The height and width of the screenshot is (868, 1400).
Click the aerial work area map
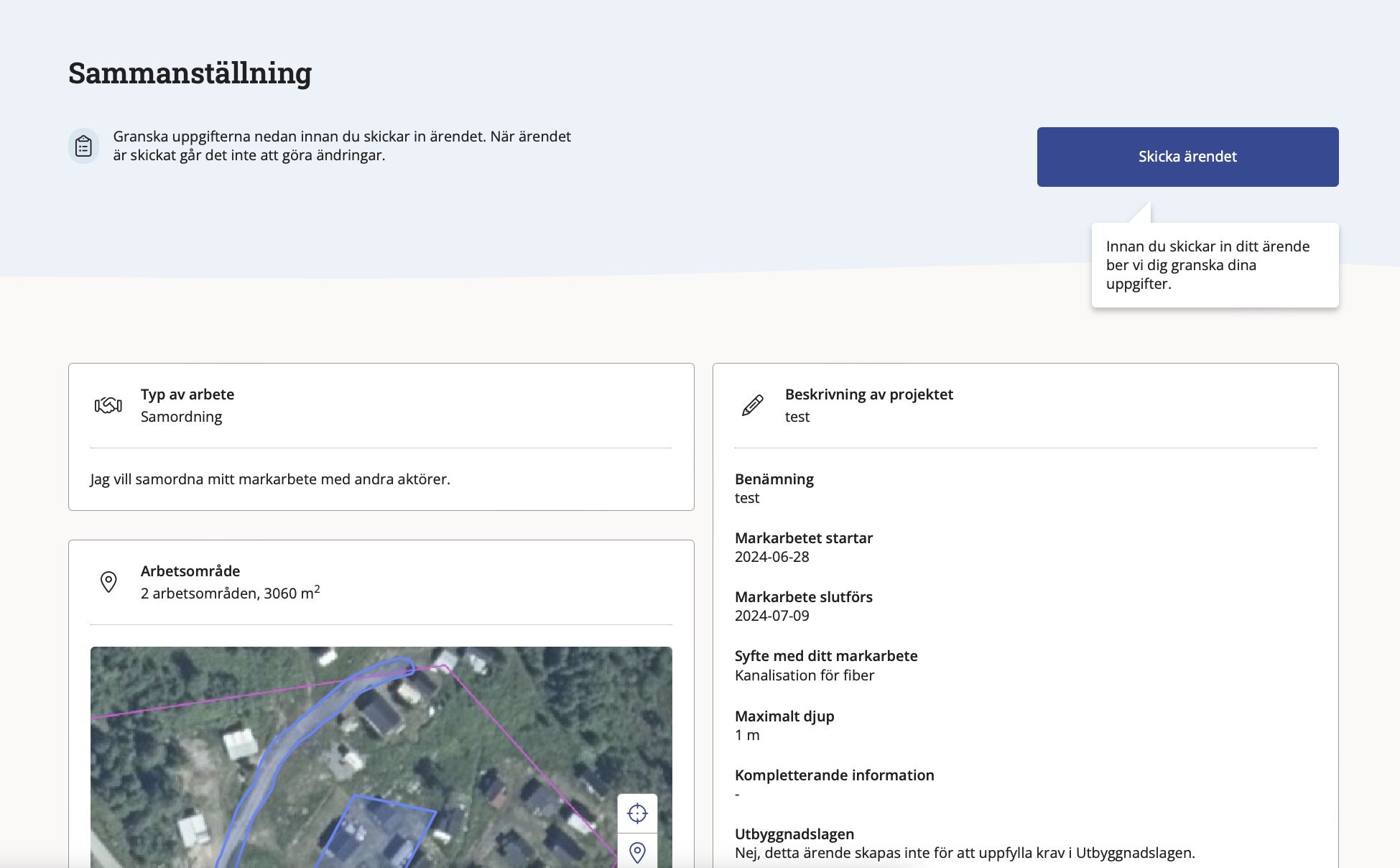[381, 757]
